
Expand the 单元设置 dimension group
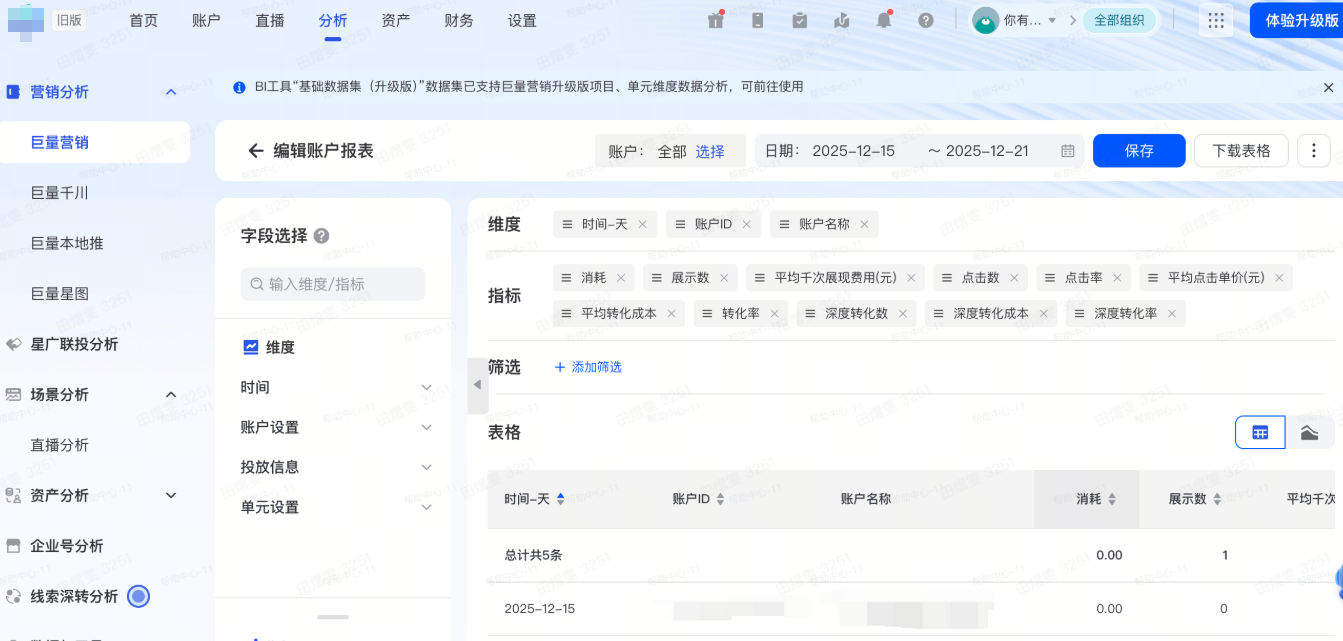click(x=426, y=508)
